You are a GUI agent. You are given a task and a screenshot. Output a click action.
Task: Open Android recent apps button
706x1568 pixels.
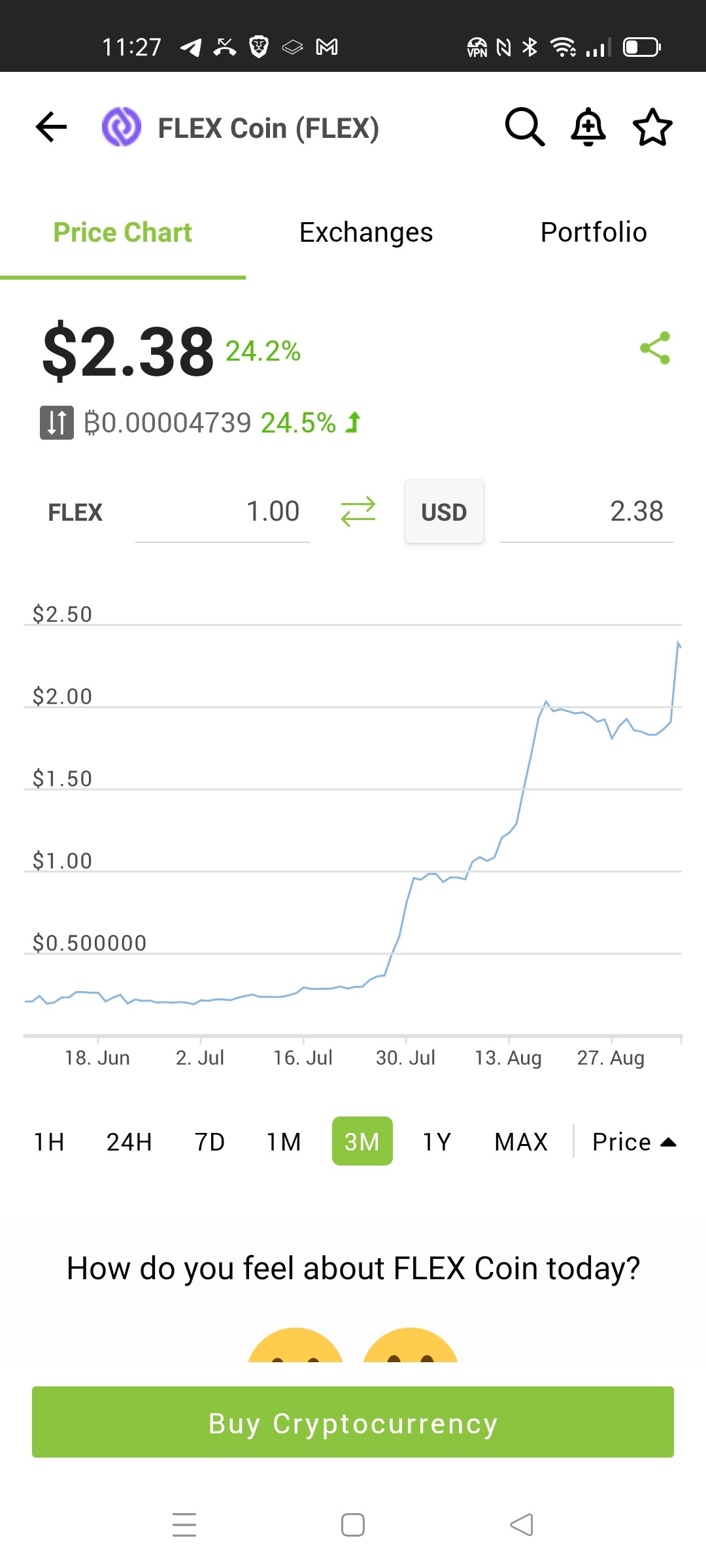(184, 1525)
